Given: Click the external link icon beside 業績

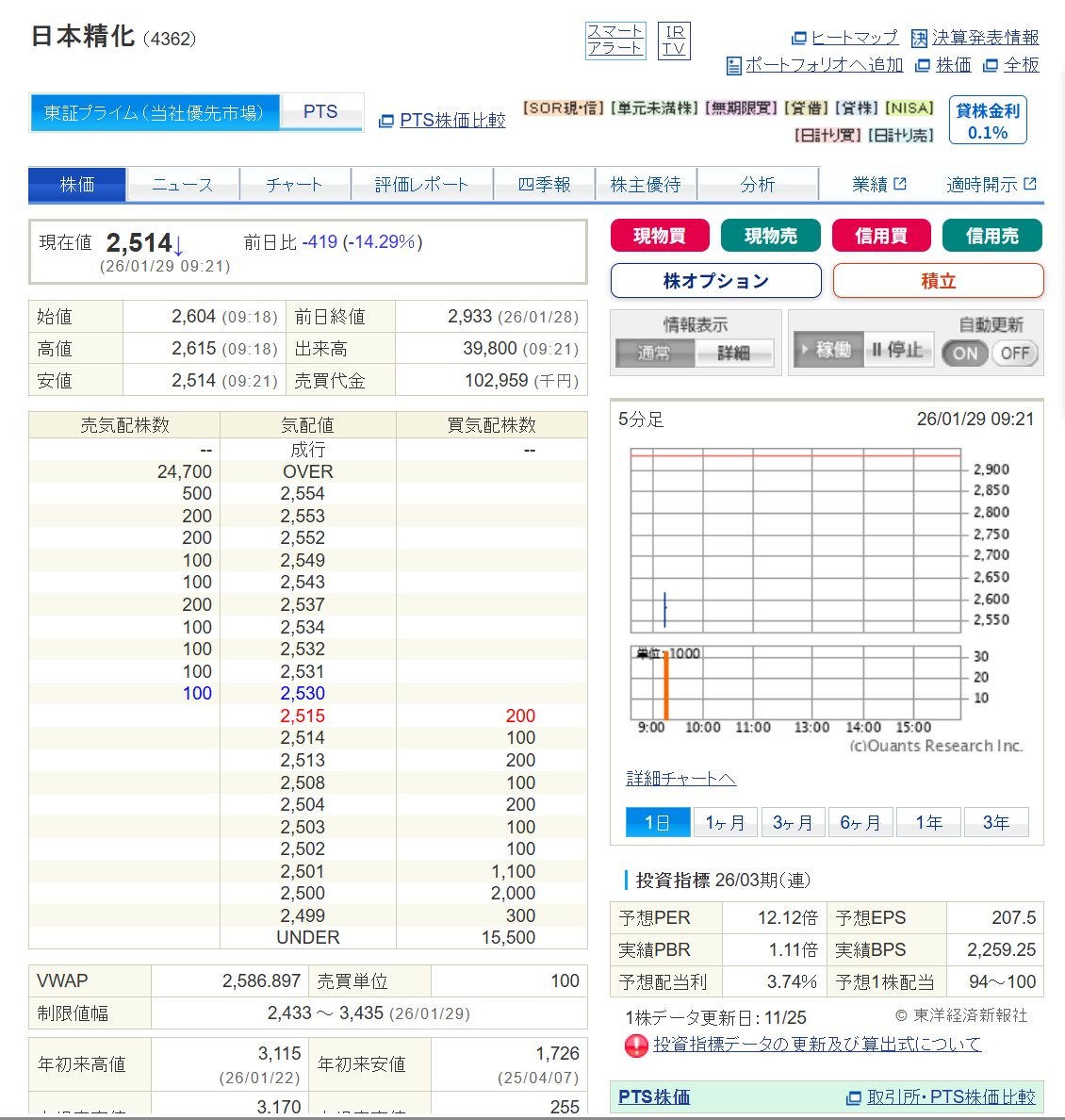Looking at the screenshot, I should coord(900,184).
